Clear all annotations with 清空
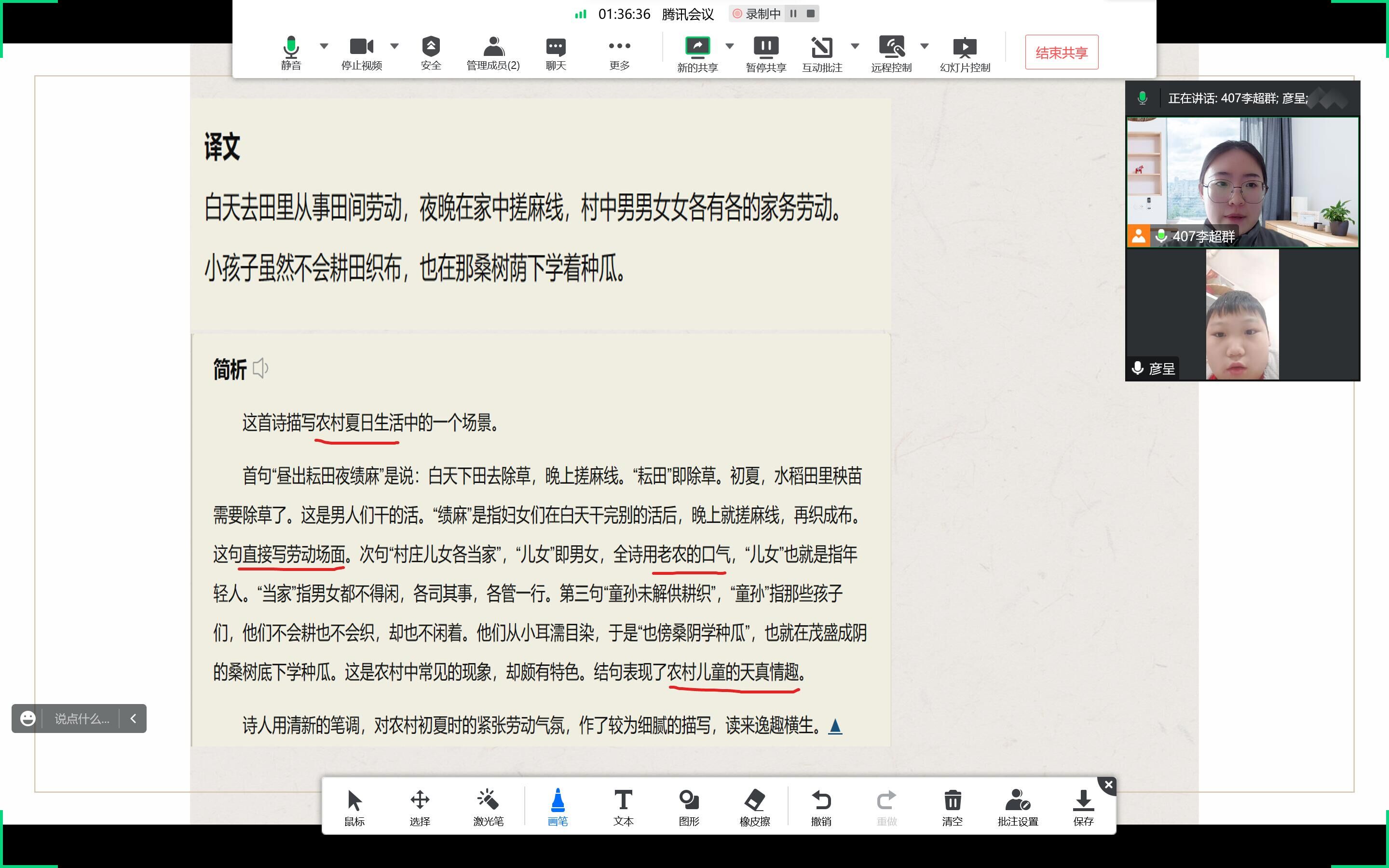This screenshot has height=868, width=1389. [x=952, y=807]
